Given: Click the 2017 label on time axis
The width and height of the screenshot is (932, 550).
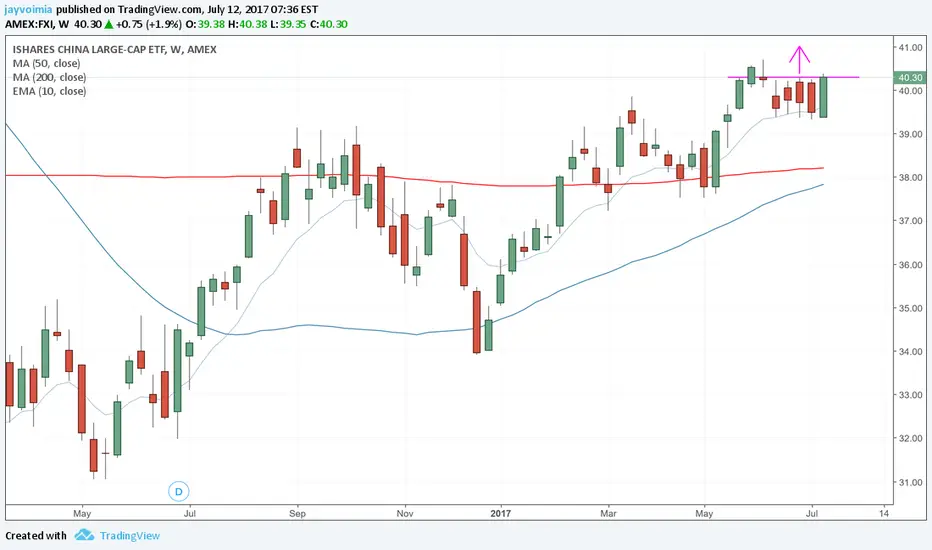Looking at the screenshot, I should [x=500, y=513].
